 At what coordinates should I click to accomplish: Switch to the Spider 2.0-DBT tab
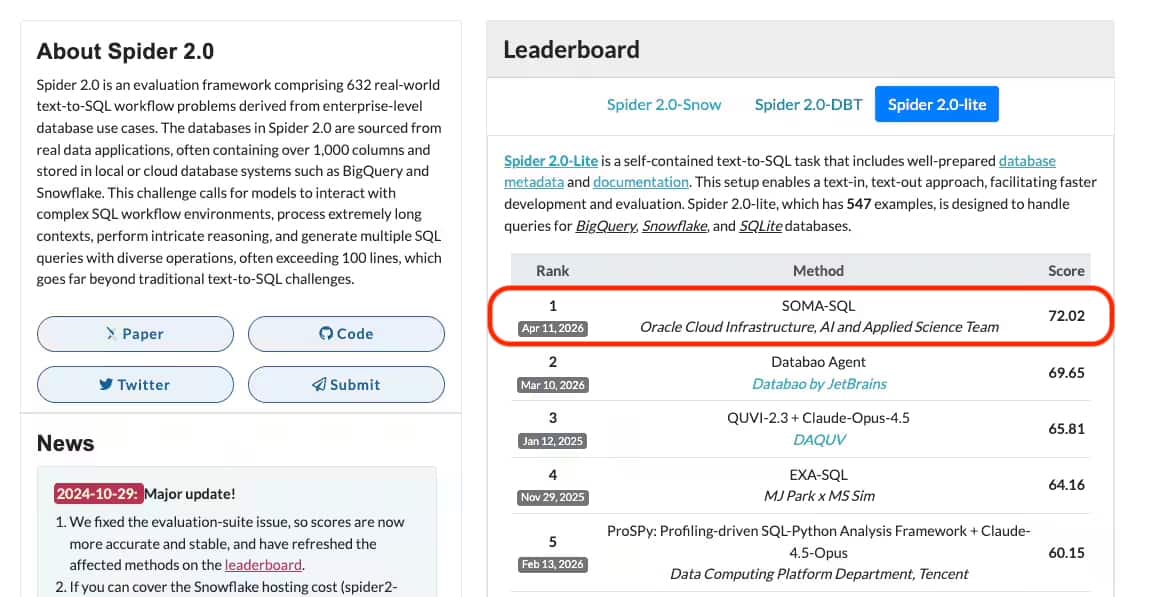point(807,103)
